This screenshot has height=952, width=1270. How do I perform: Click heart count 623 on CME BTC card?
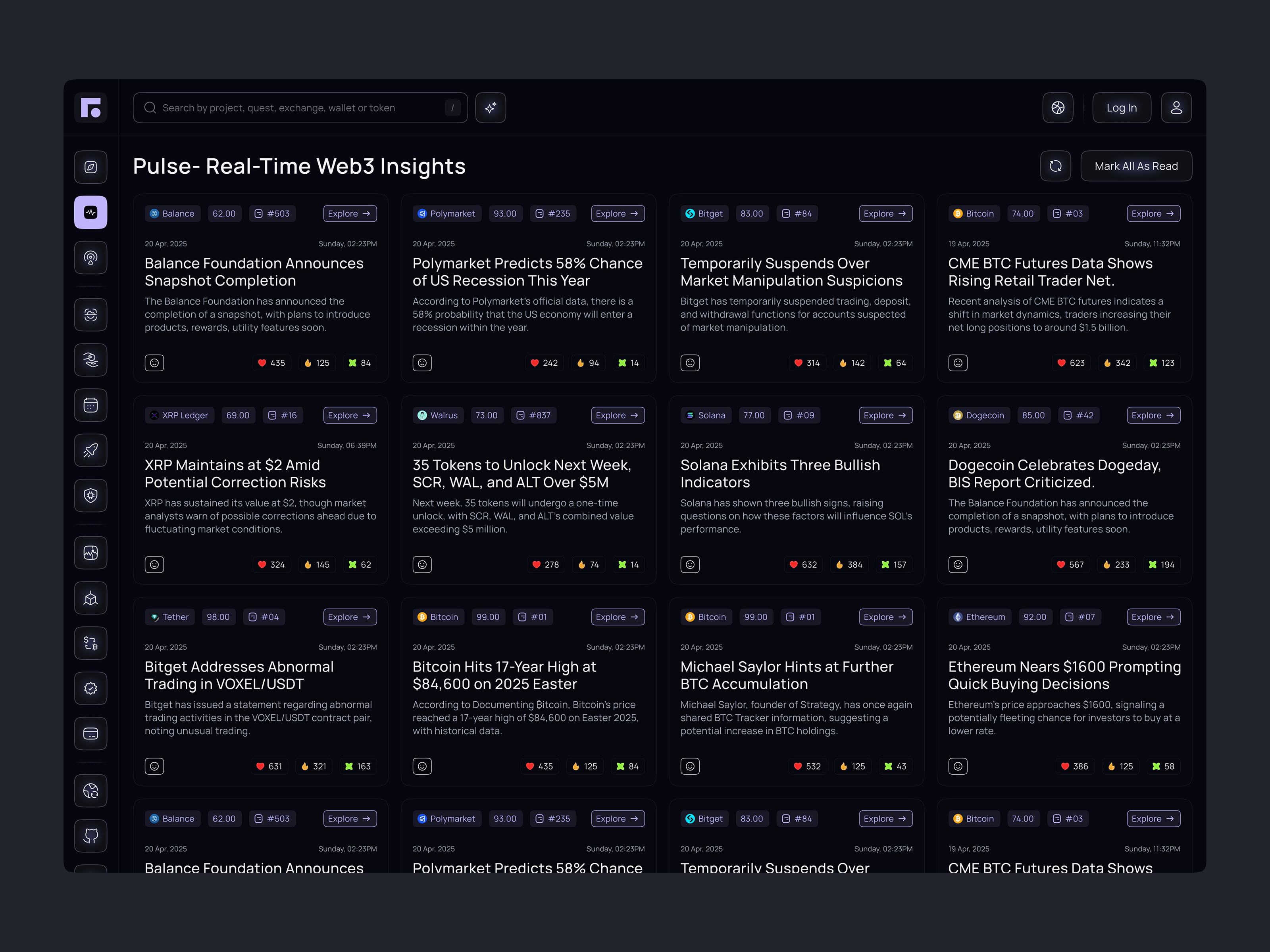pyautogui.click(x=1071, y=363)
